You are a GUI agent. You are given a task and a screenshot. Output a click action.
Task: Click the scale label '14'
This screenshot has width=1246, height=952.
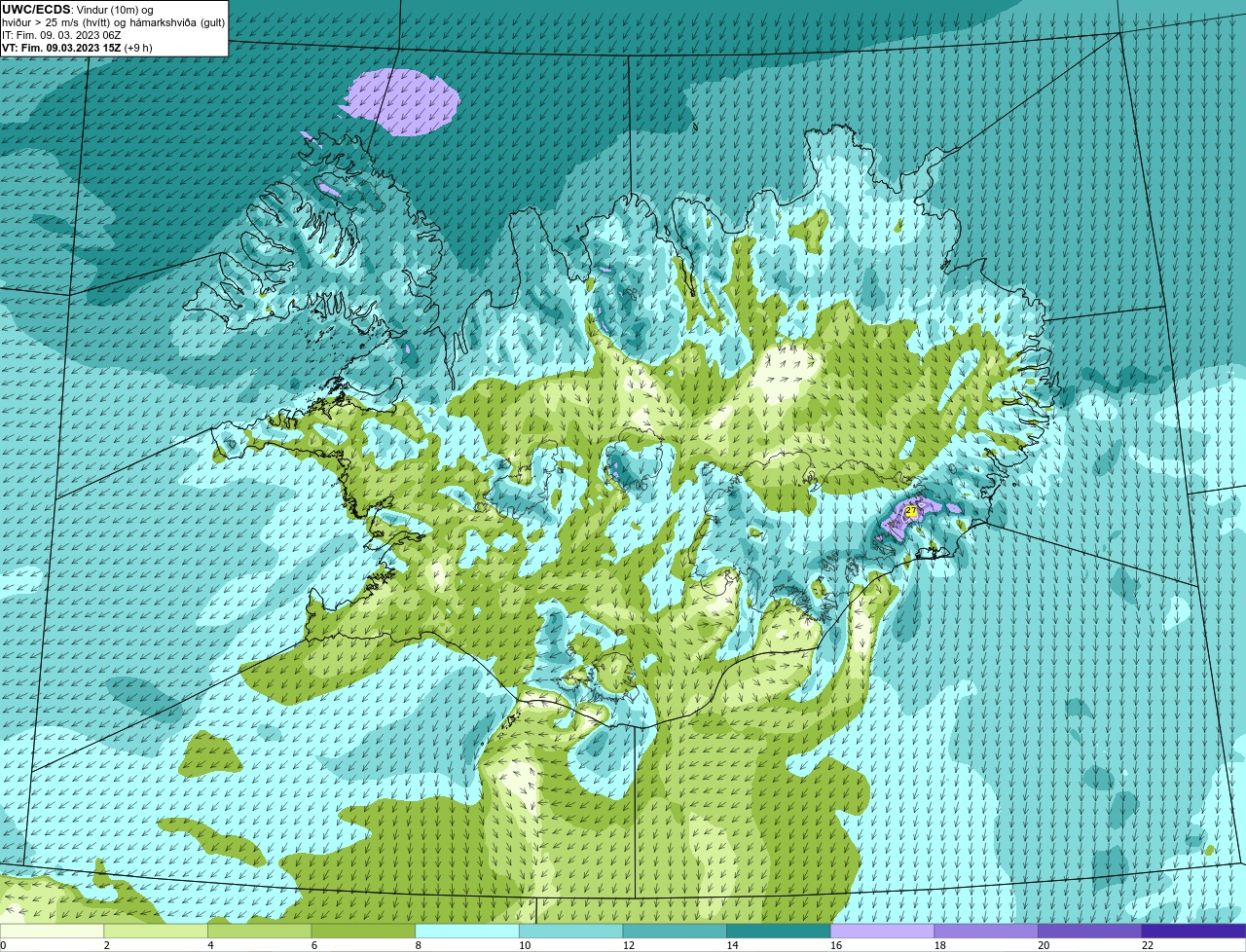pyautogui.click(x=732, y=945)
